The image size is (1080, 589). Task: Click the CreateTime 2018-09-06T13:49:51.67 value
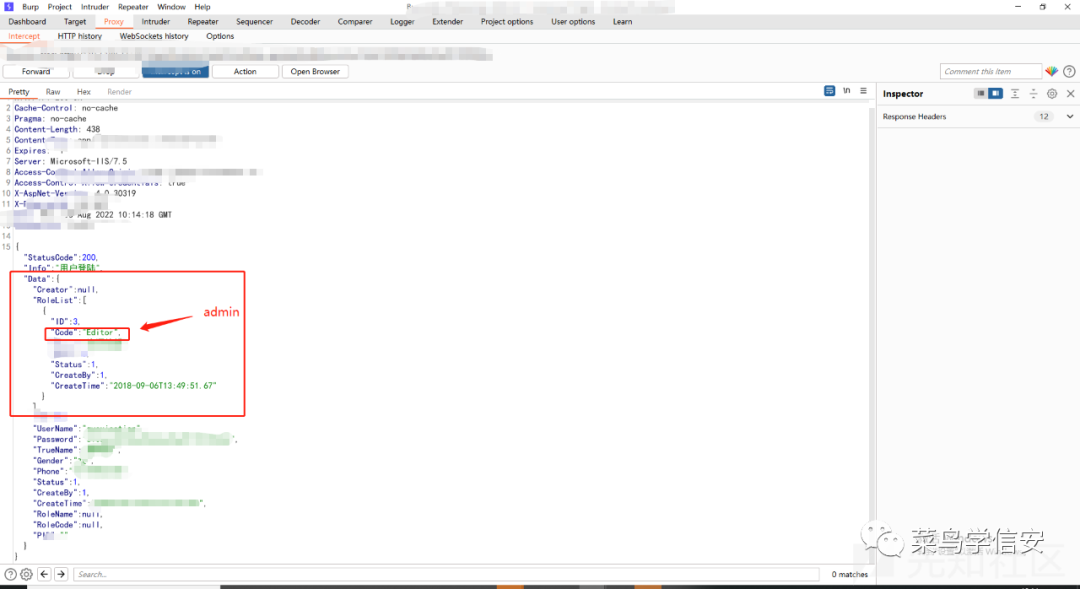click(x=165, y=386)
